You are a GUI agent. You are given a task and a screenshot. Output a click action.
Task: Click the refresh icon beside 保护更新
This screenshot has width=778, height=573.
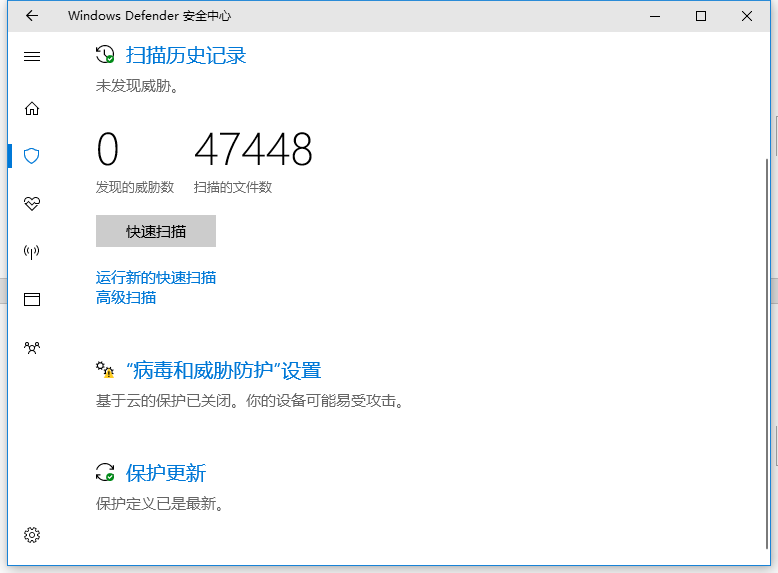tap(105, 472)
